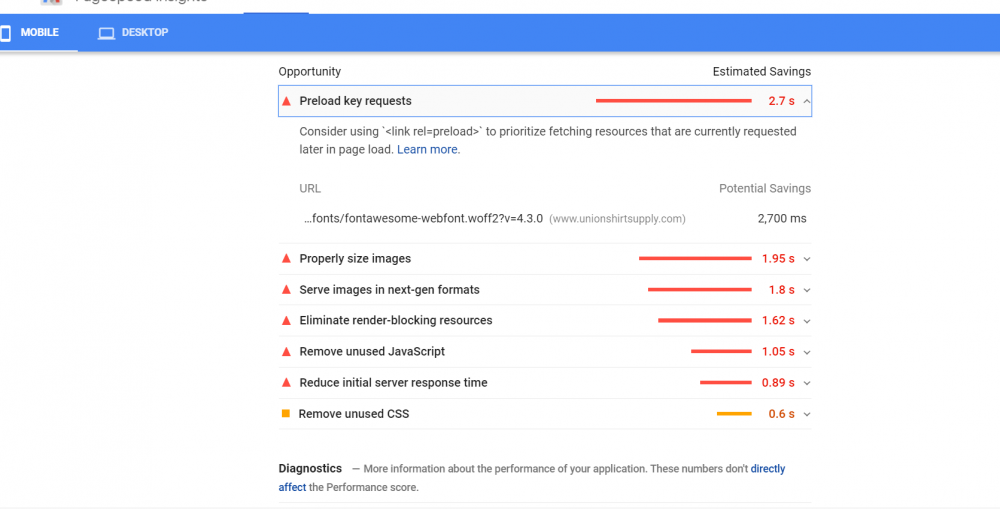Click red triangle beside Properly size images
This screenshot has height=509, width=1000.
click(287, 259)
